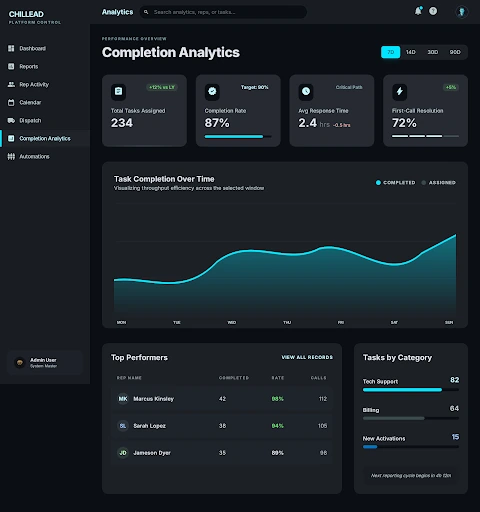Click the First-Call Resolution lightning icon
The width and height of the screenshot is (480, 512).
pos(399,91)
